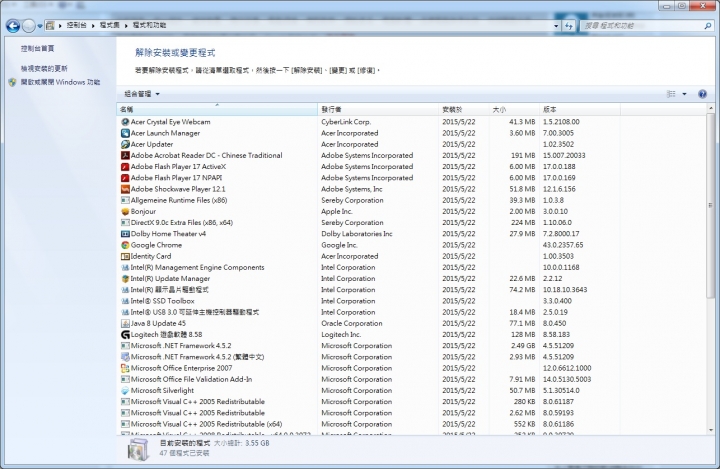Screen dimensions: 720x469
Task: Open 開啟或關閉 Windows 功能 link
Action: point(60,82)
